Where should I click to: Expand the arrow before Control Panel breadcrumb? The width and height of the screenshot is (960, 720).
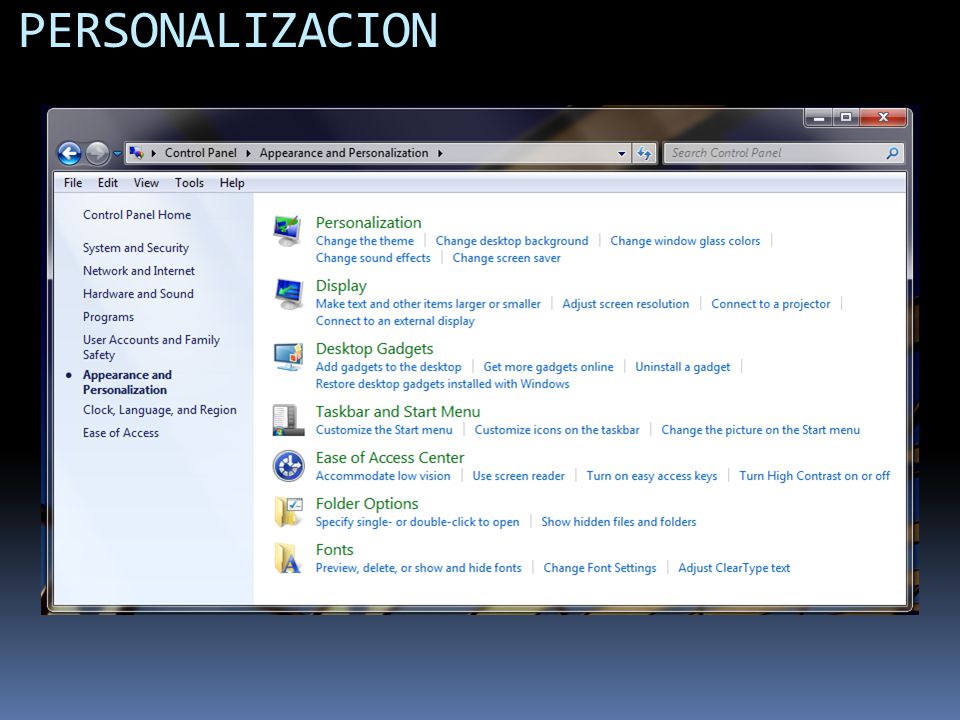pos(153,153)
